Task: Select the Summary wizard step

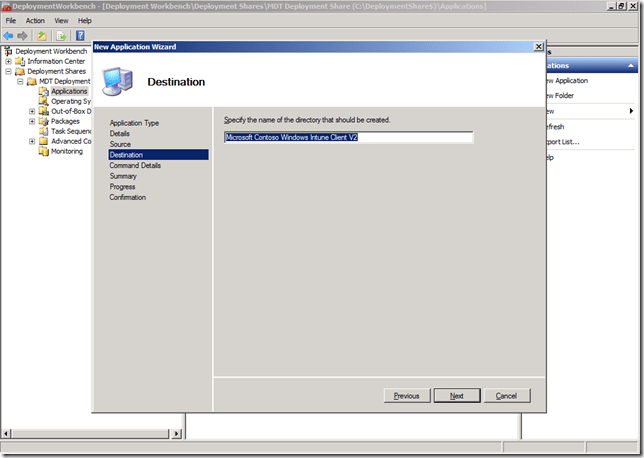Action: 123,176
